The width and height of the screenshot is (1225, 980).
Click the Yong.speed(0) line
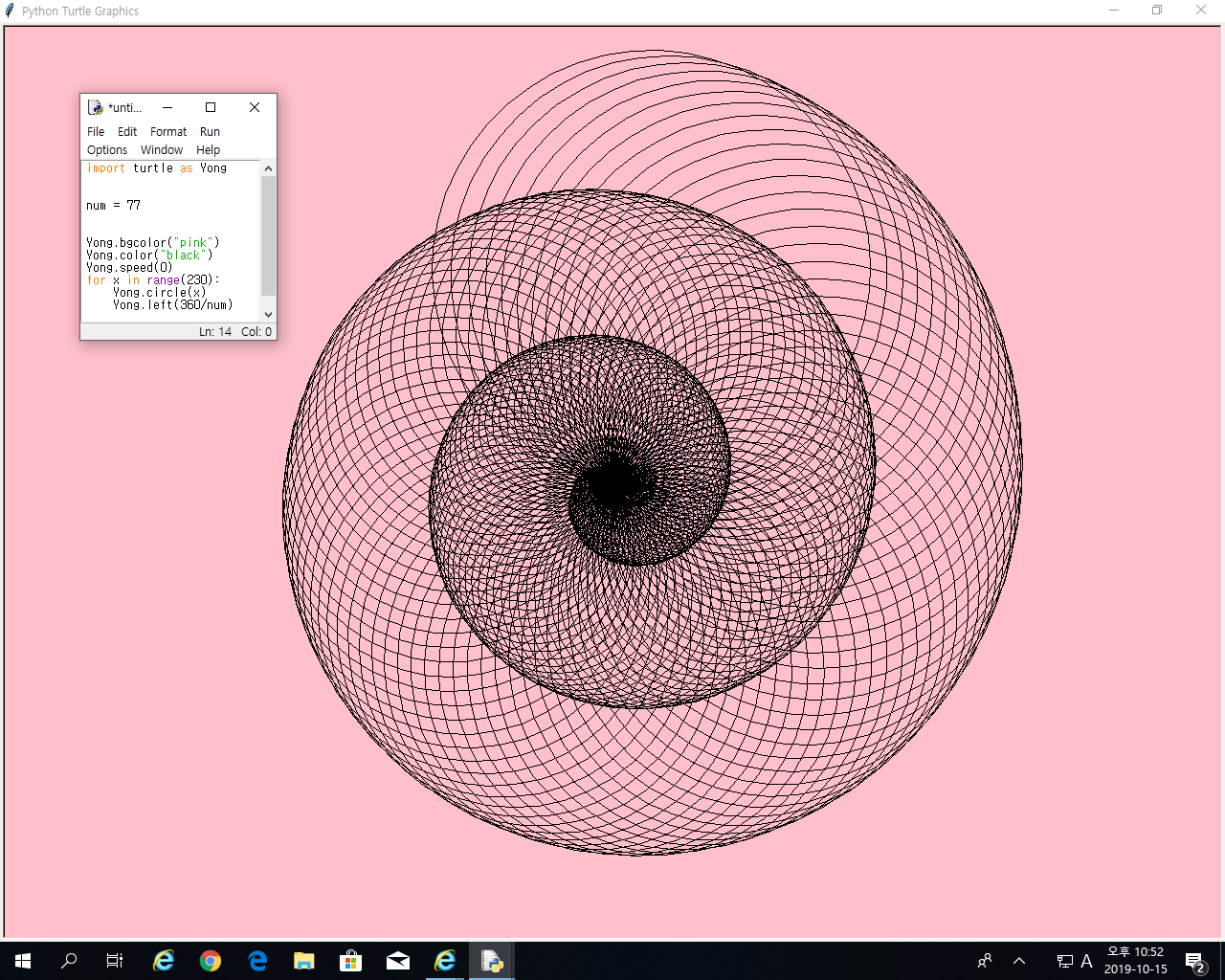pos(129,268)
